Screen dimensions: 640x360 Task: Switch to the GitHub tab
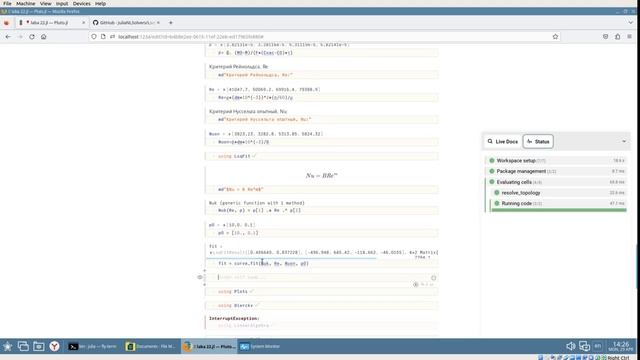[126, 23]
